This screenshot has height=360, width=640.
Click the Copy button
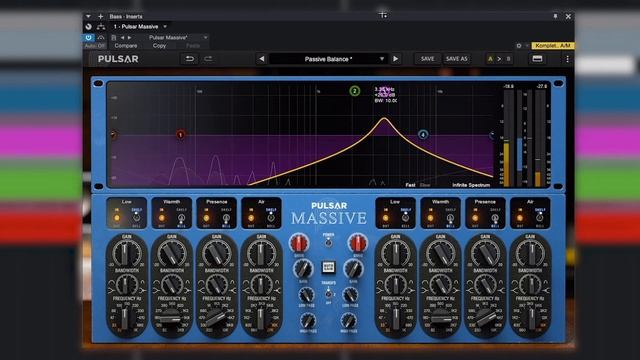click(159, 46)
